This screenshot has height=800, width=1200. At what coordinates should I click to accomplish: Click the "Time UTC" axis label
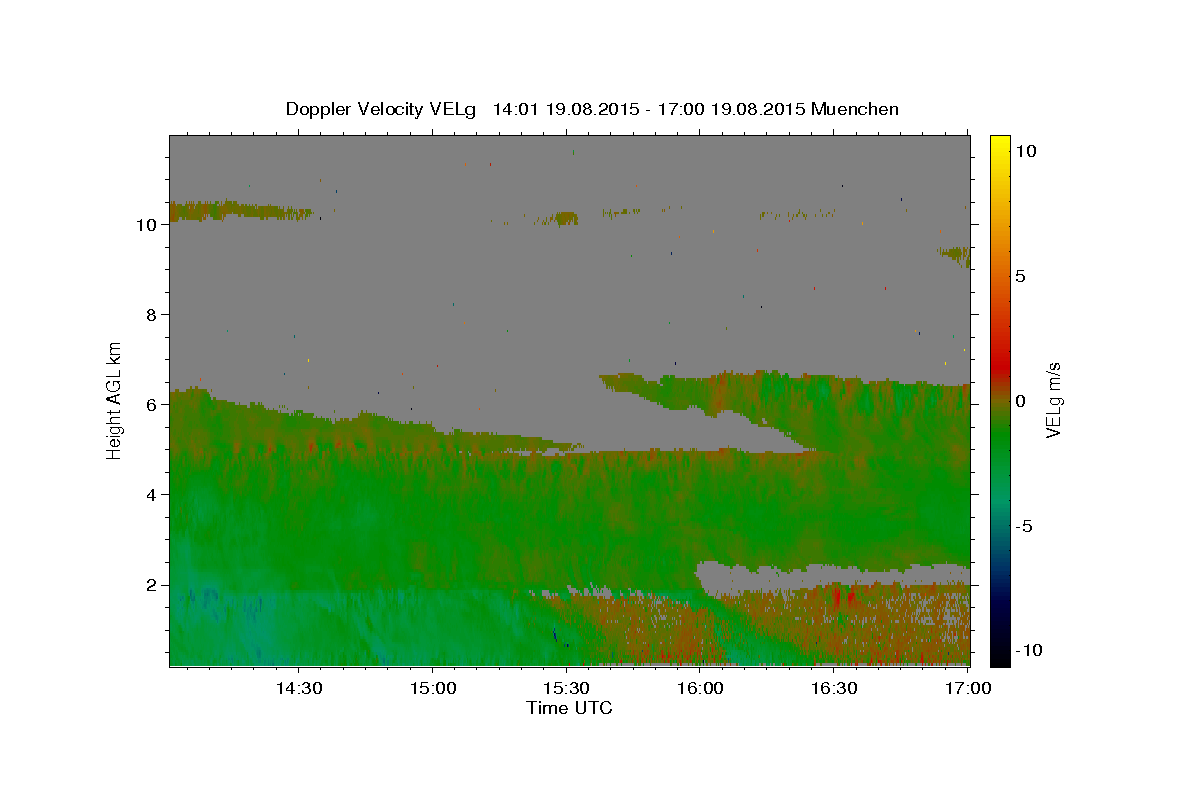pyautogui.click(x=569, y=708)
